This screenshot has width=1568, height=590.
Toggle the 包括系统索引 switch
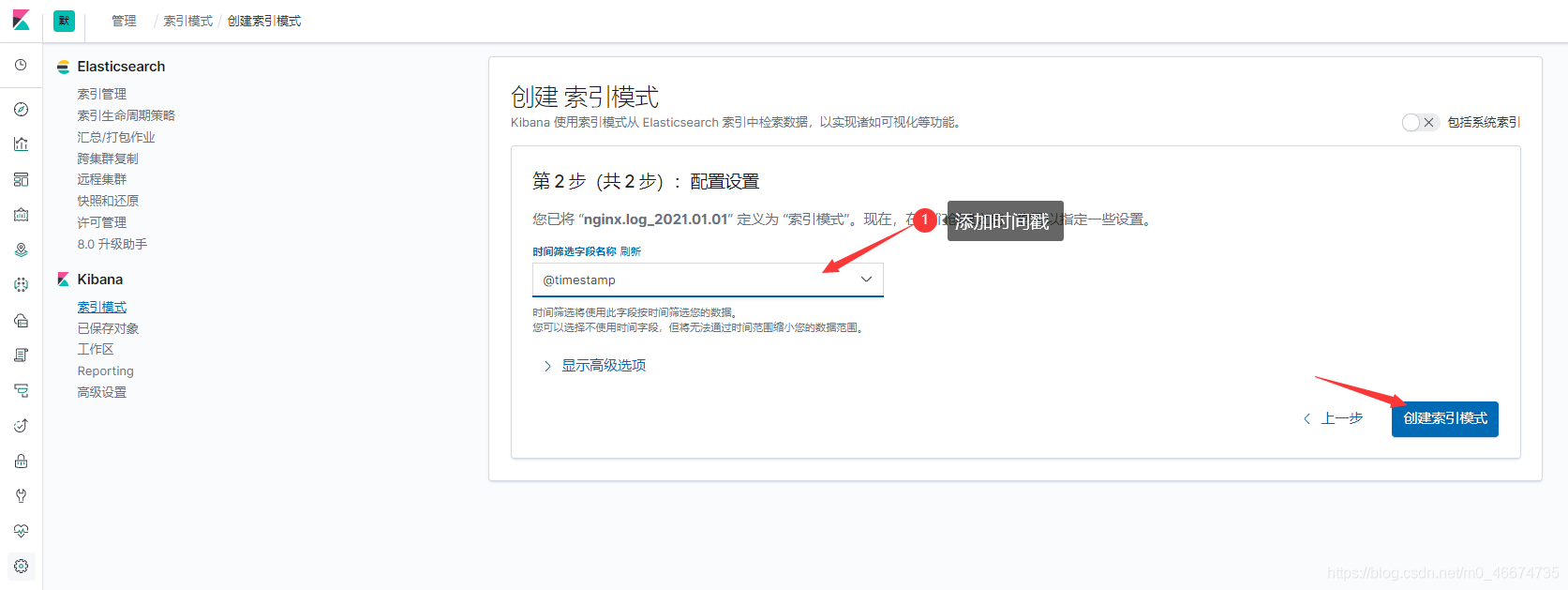(1420, 122)
